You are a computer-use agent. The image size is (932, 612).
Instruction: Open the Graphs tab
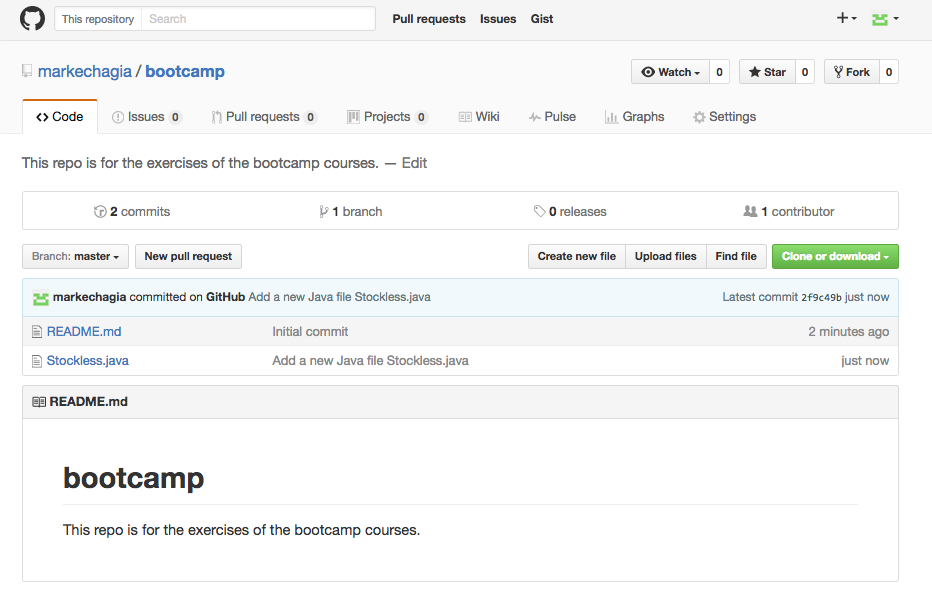(x=634, y=117)
